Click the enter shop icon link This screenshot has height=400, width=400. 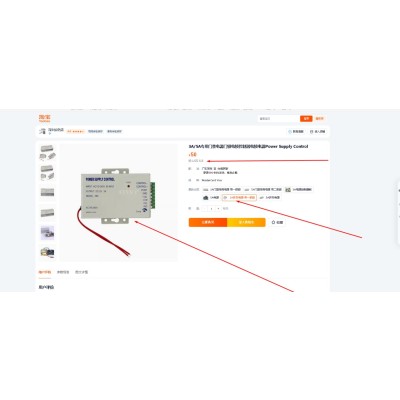tap(318, 132)
